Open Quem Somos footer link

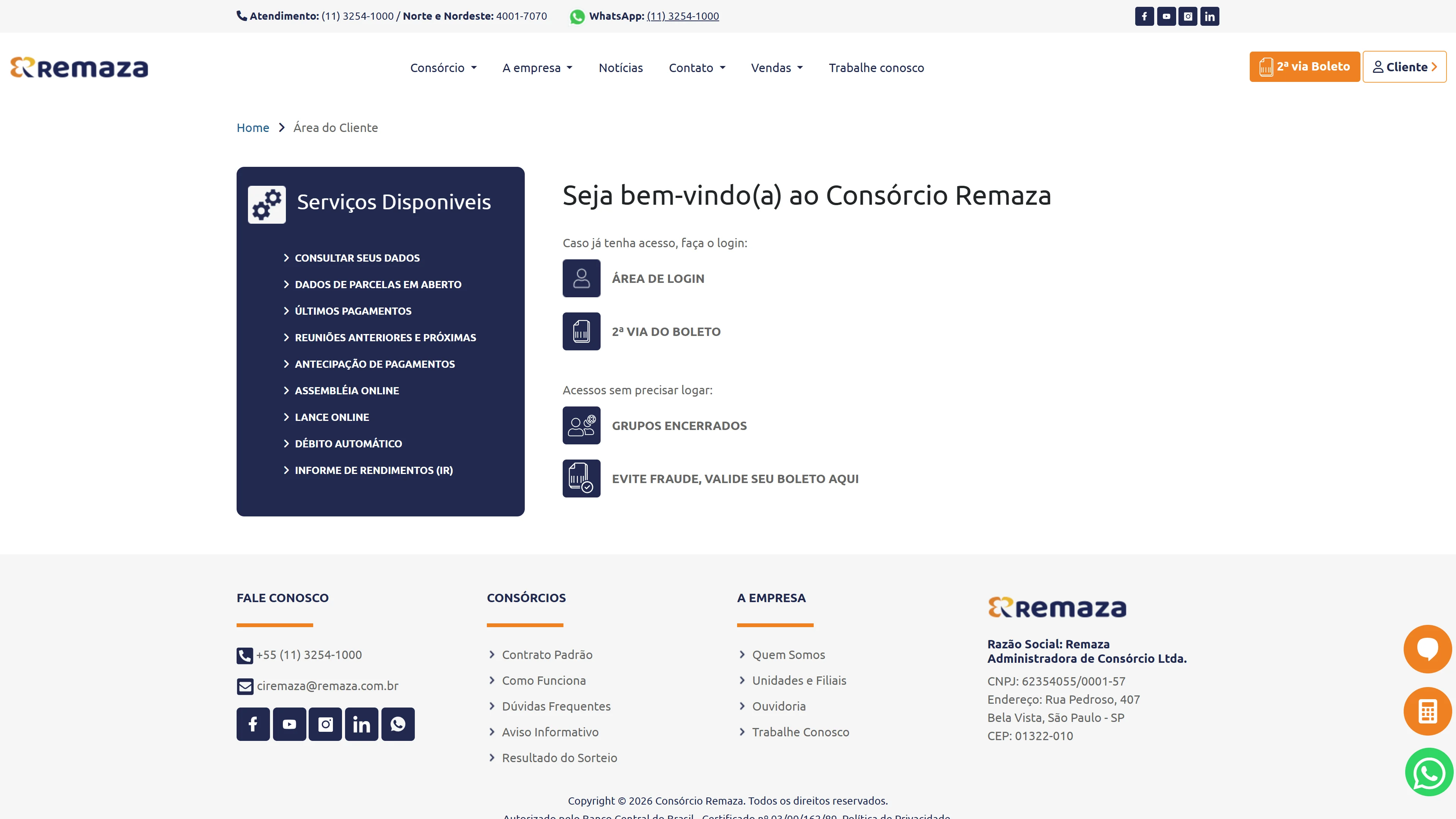click(x=789, y=654)
